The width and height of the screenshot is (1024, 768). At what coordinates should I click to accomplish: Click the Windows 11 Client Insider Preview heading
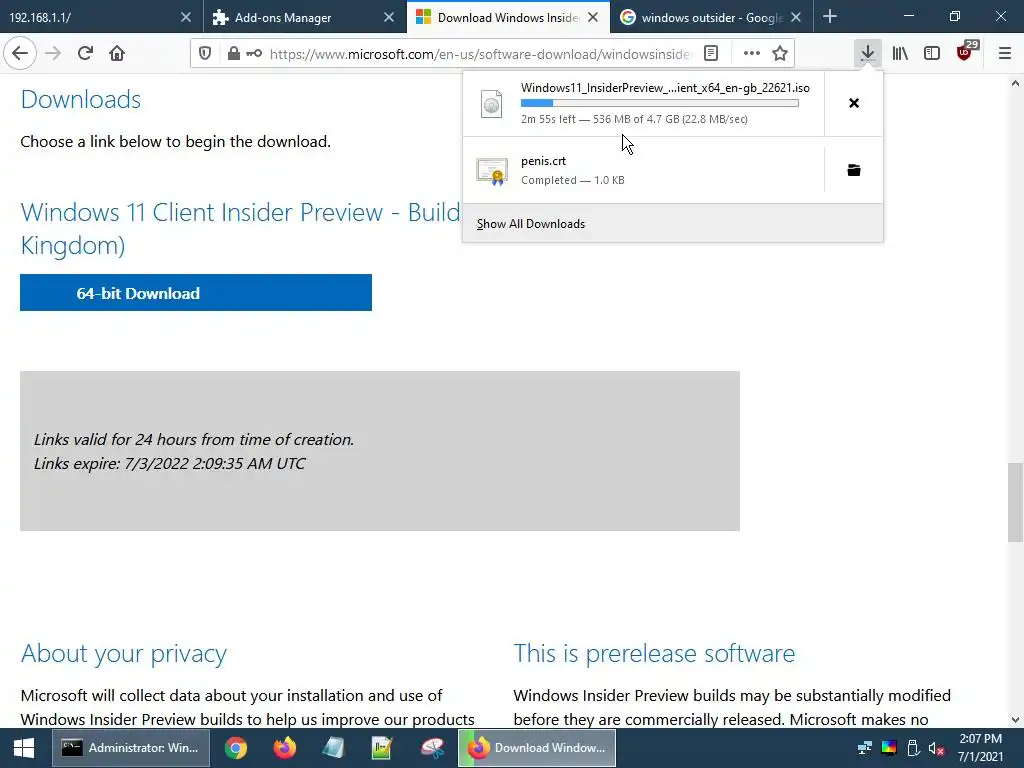click(240, 229)
